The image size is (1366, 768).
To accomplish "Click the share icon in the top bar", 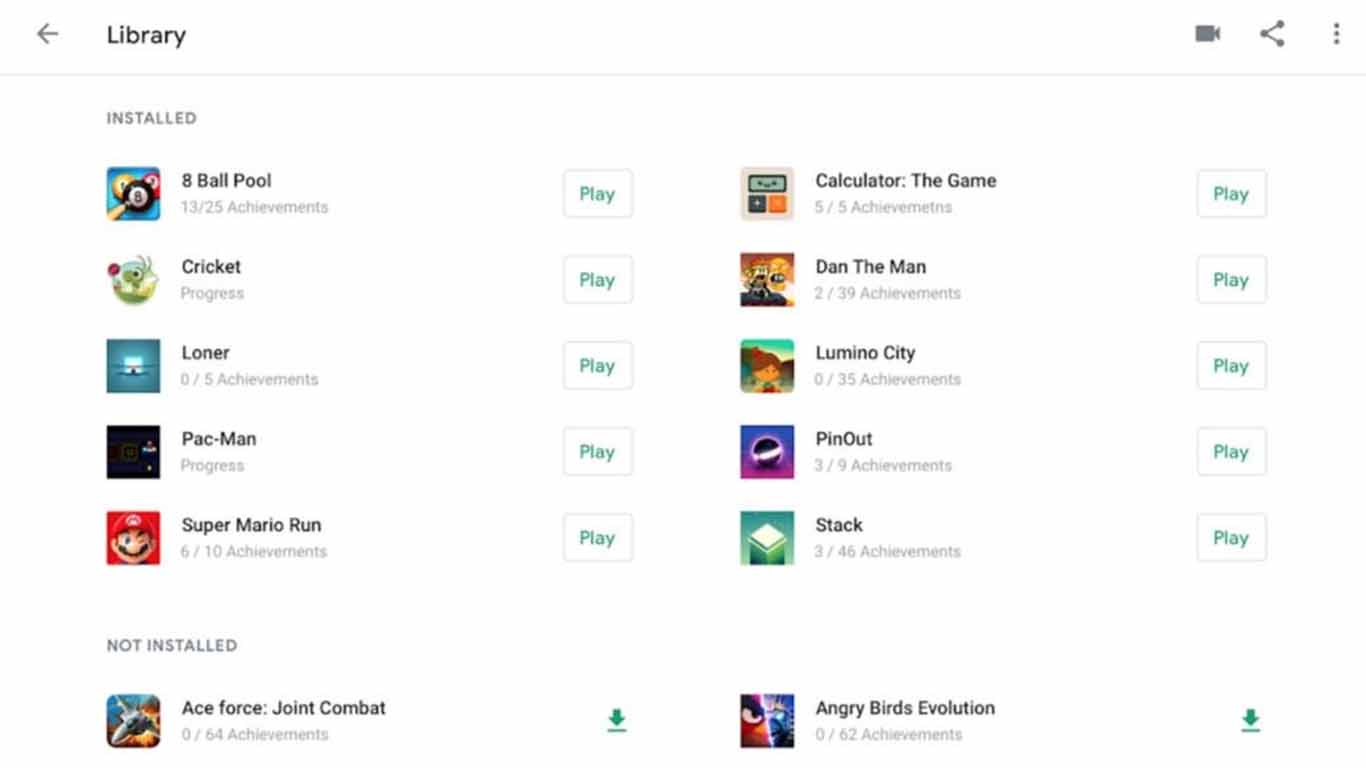I will tap(1271, 33).
